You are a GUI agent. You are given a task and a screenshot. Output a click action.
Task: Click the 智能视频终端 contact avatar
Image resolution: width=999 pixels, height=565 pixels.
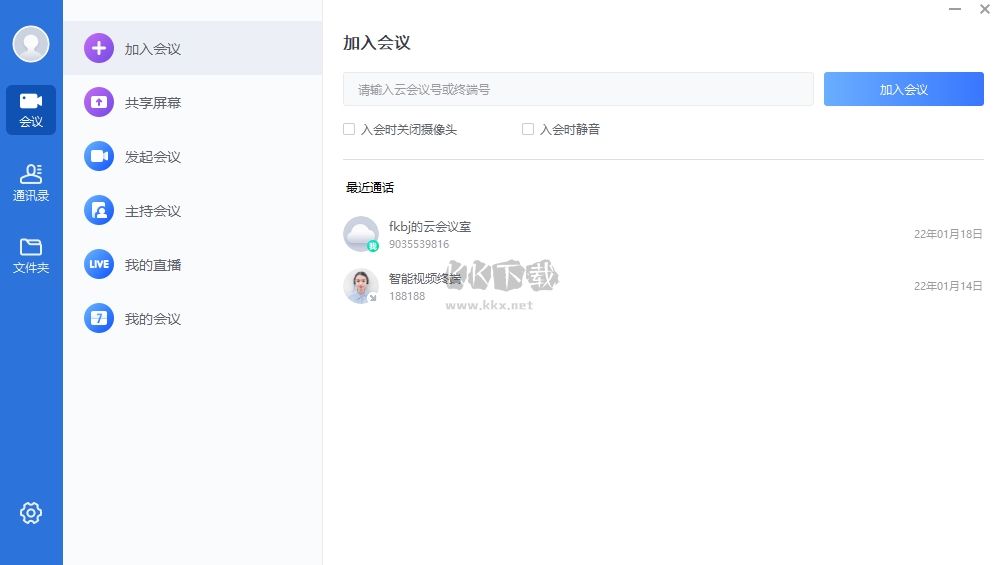(361, 286)
